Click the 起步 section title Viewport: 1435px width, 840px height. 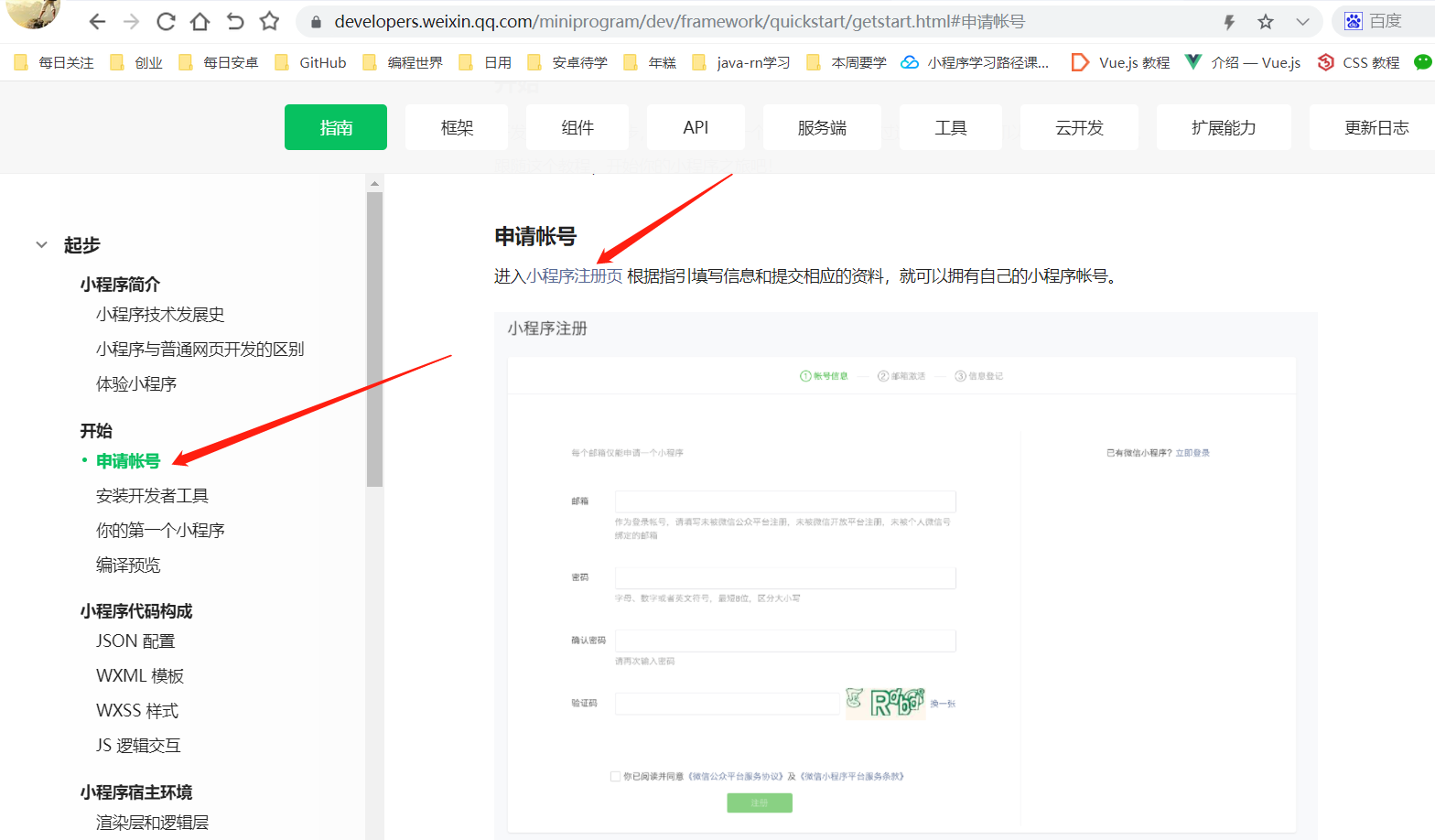82,245
